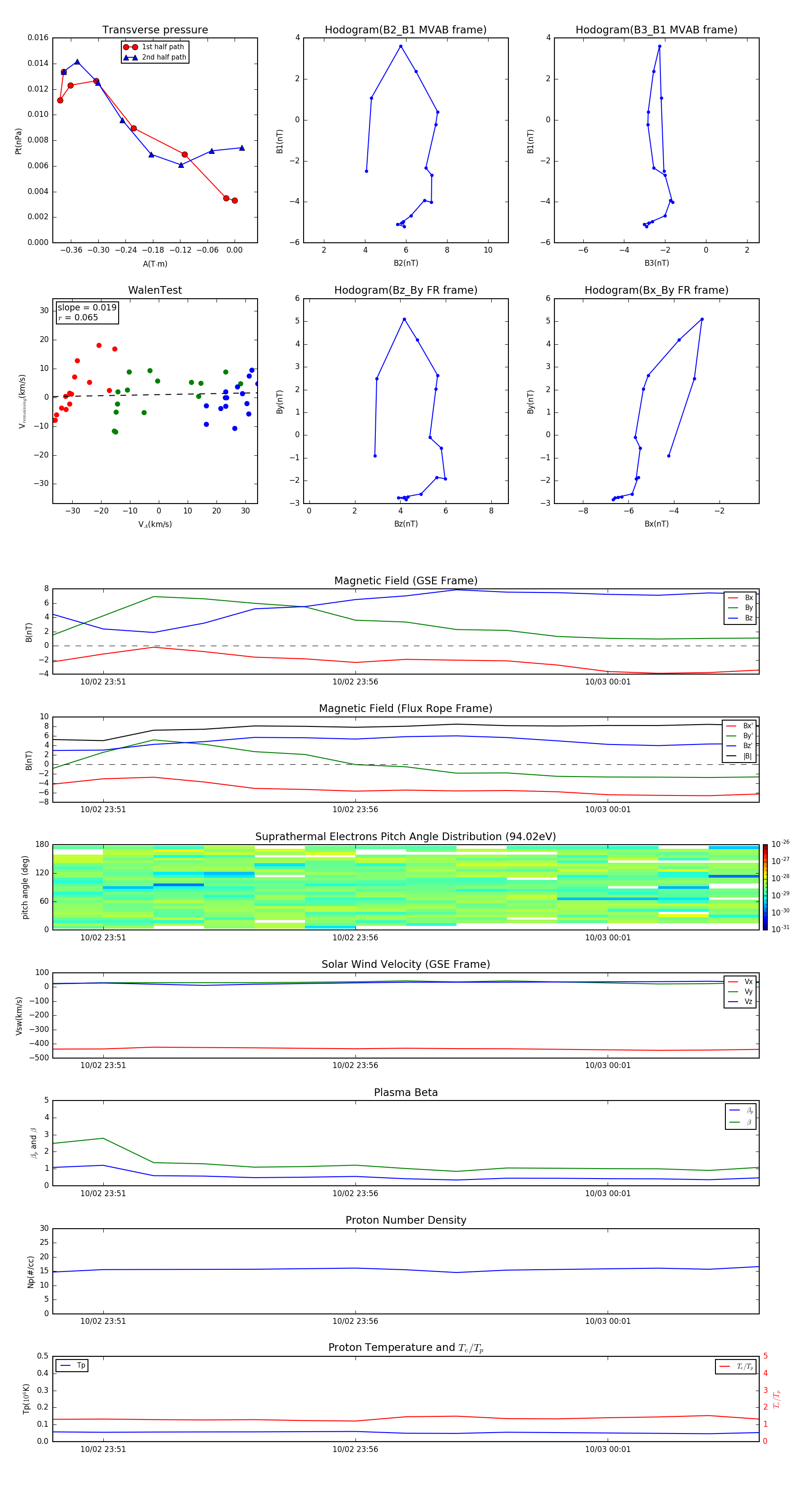Image resolution: width=812 pixels, height=1489 pixels.
Task: Click the 'Np(#/cc)' y-axis label
Action: [31, 1272]
